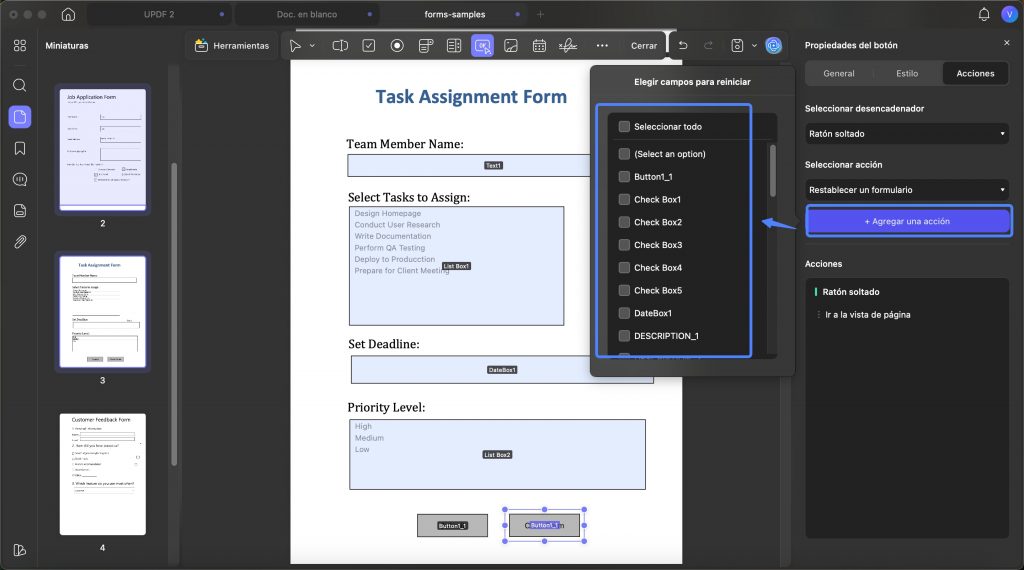Open the Herramientas tools menu
The image size is (1024, 570).
click(x=232, y=46)
